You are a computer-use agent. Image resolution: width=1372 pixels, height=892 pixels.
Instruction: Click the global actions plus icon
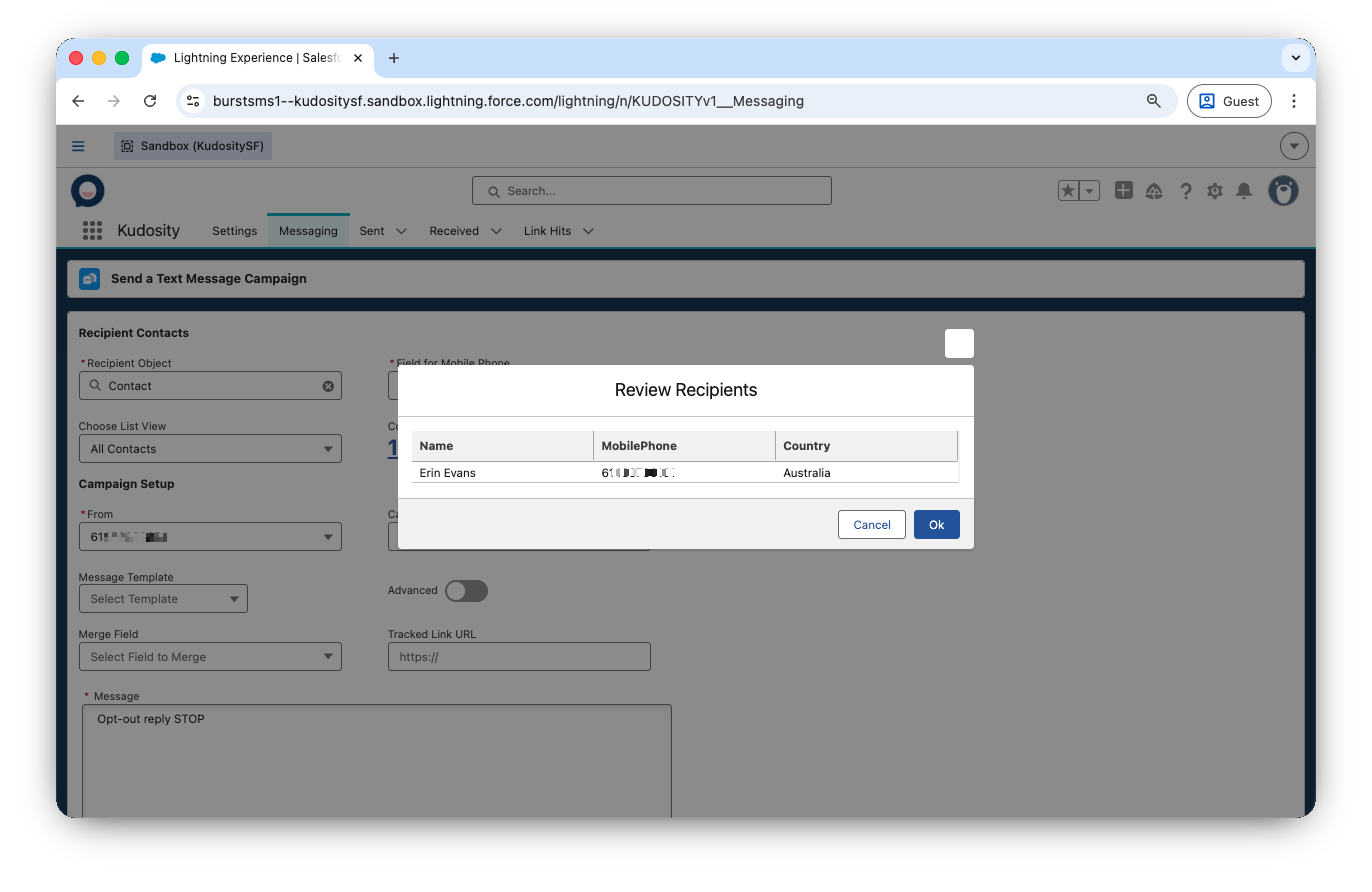click(1124, 190)
